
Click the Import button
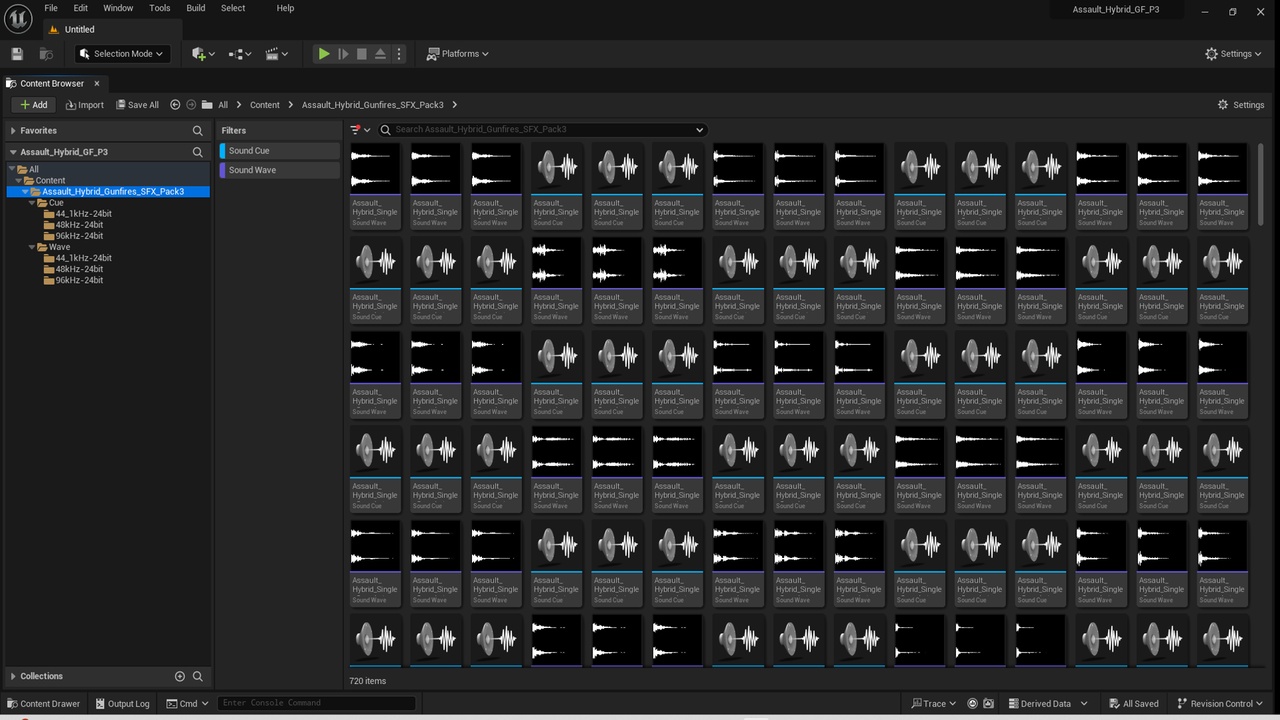point(85,105)
